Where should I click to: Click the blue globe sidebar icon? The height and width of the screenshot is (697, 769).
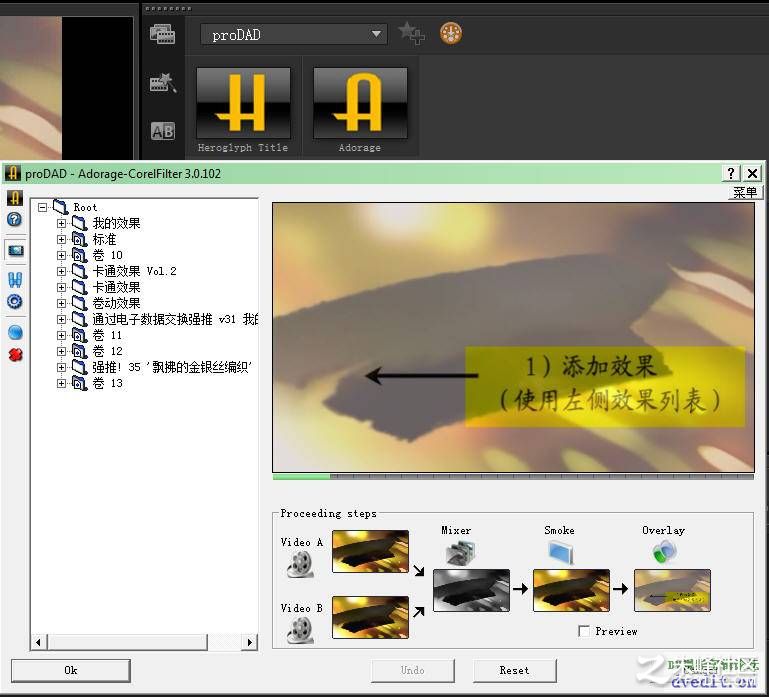(x=15, y=333)
